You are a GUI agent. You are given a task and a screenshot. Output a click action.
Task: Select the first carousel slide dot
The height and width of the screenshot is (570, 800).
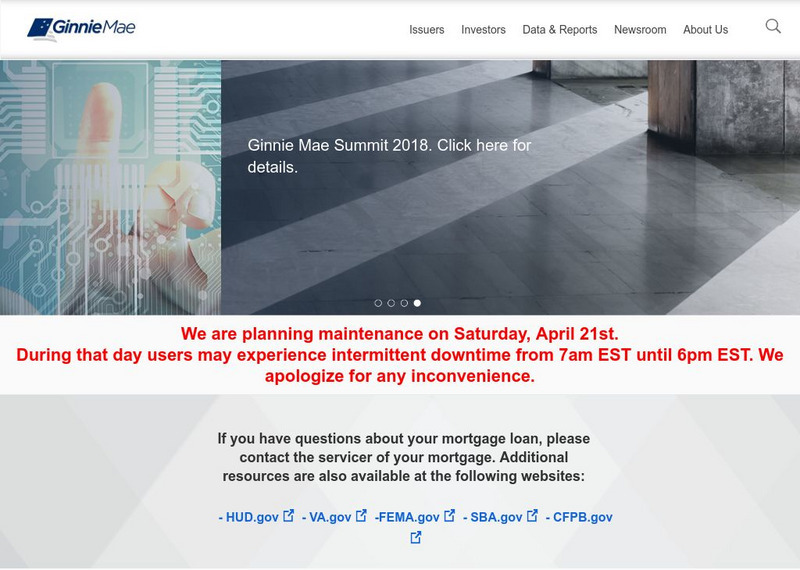(378, 303)
